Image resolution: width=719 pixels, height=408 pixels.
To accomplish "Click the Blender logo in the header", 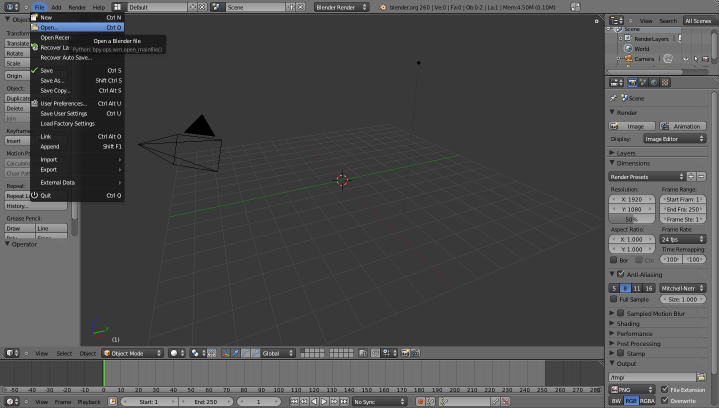I will tap(383, 7).
